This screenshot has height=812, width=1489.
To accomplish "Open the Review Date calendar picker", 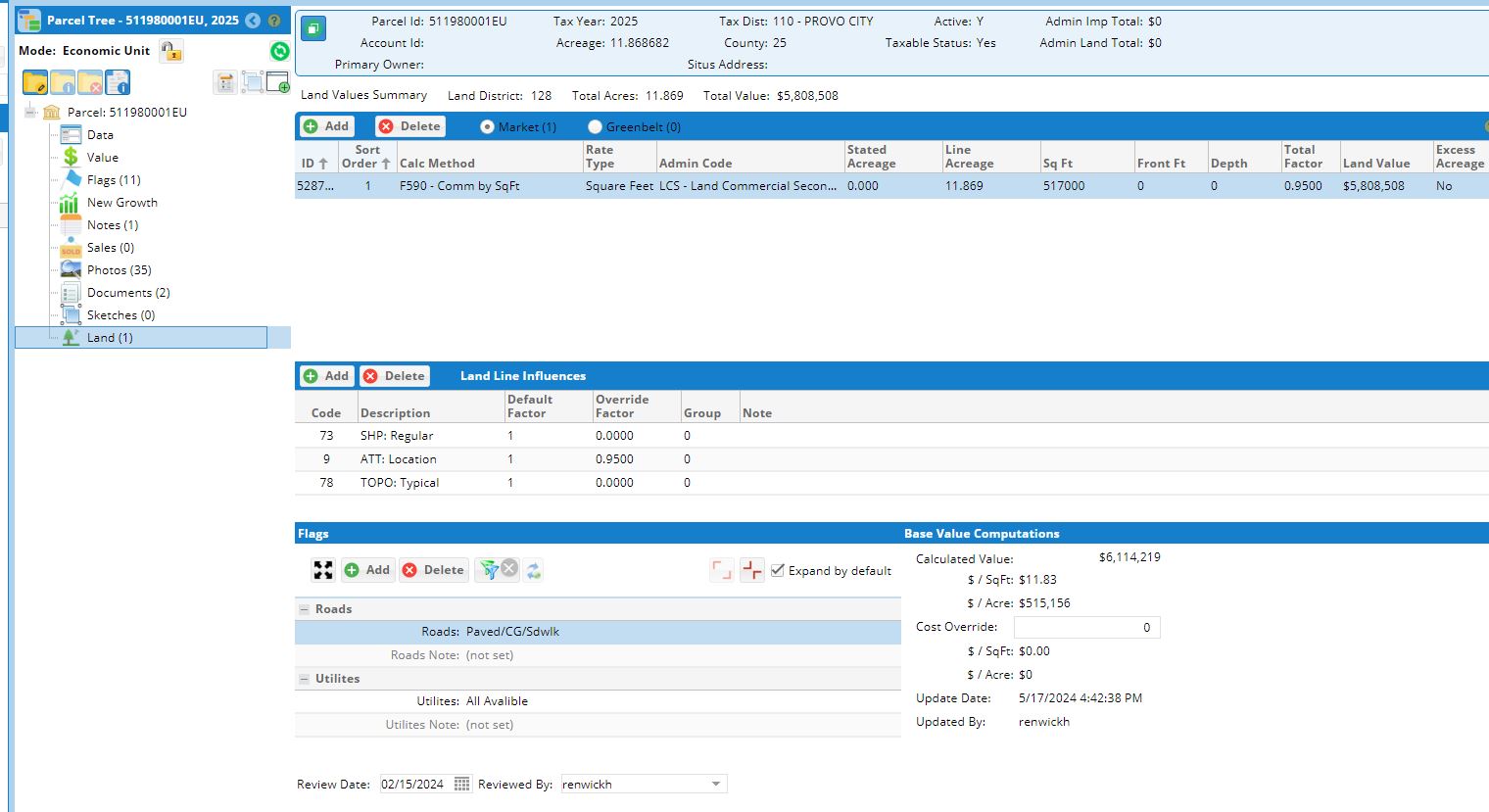I will [461, 784].
